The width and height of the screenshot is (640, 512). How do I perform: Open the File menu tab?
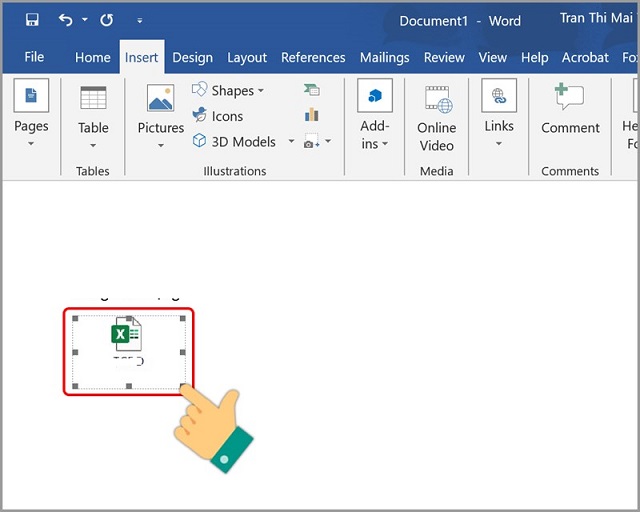coord(34,57)
